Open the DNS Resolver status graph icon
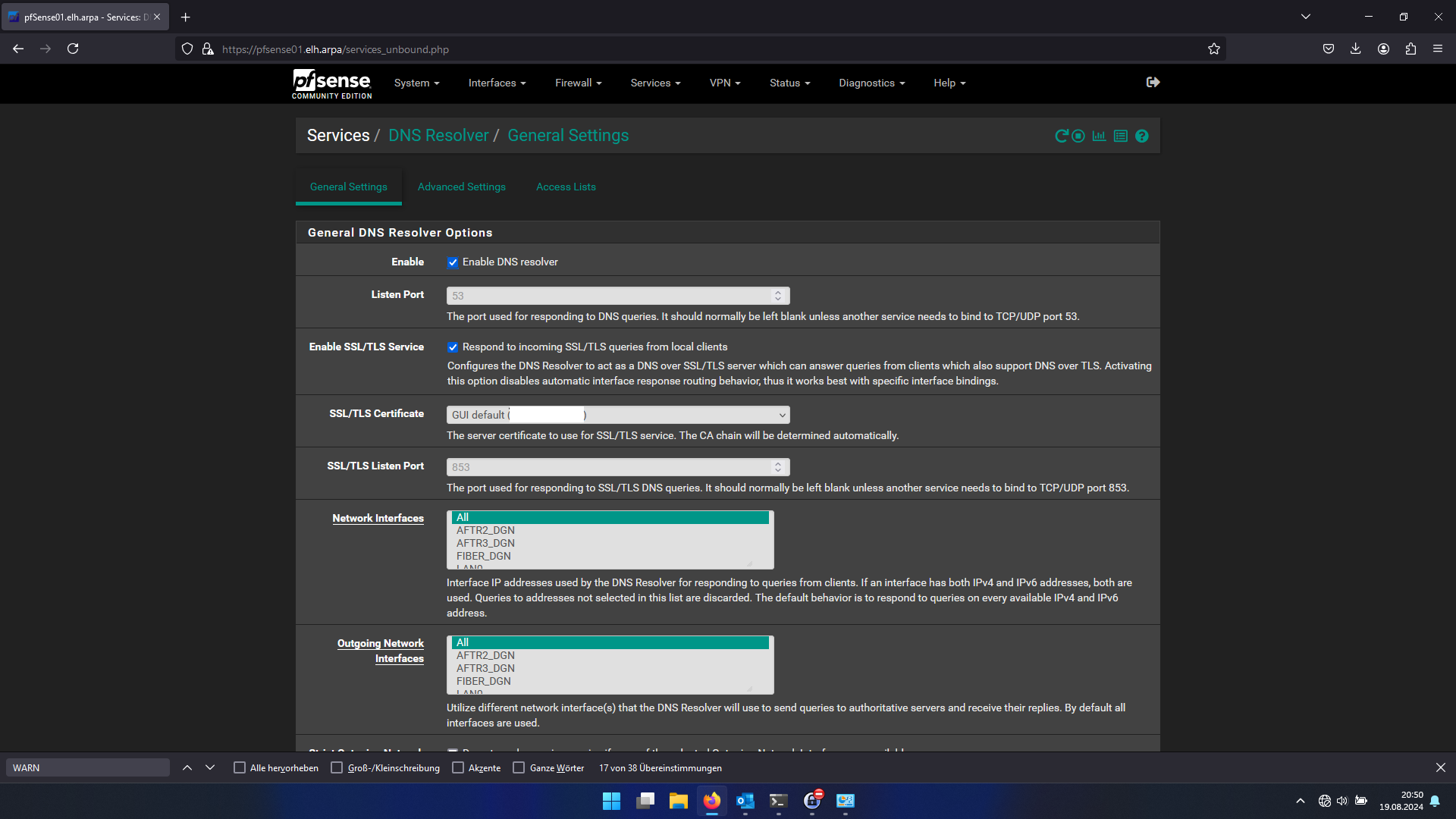The width and height of the screenshot is (1456, 819). (1099, 136)
